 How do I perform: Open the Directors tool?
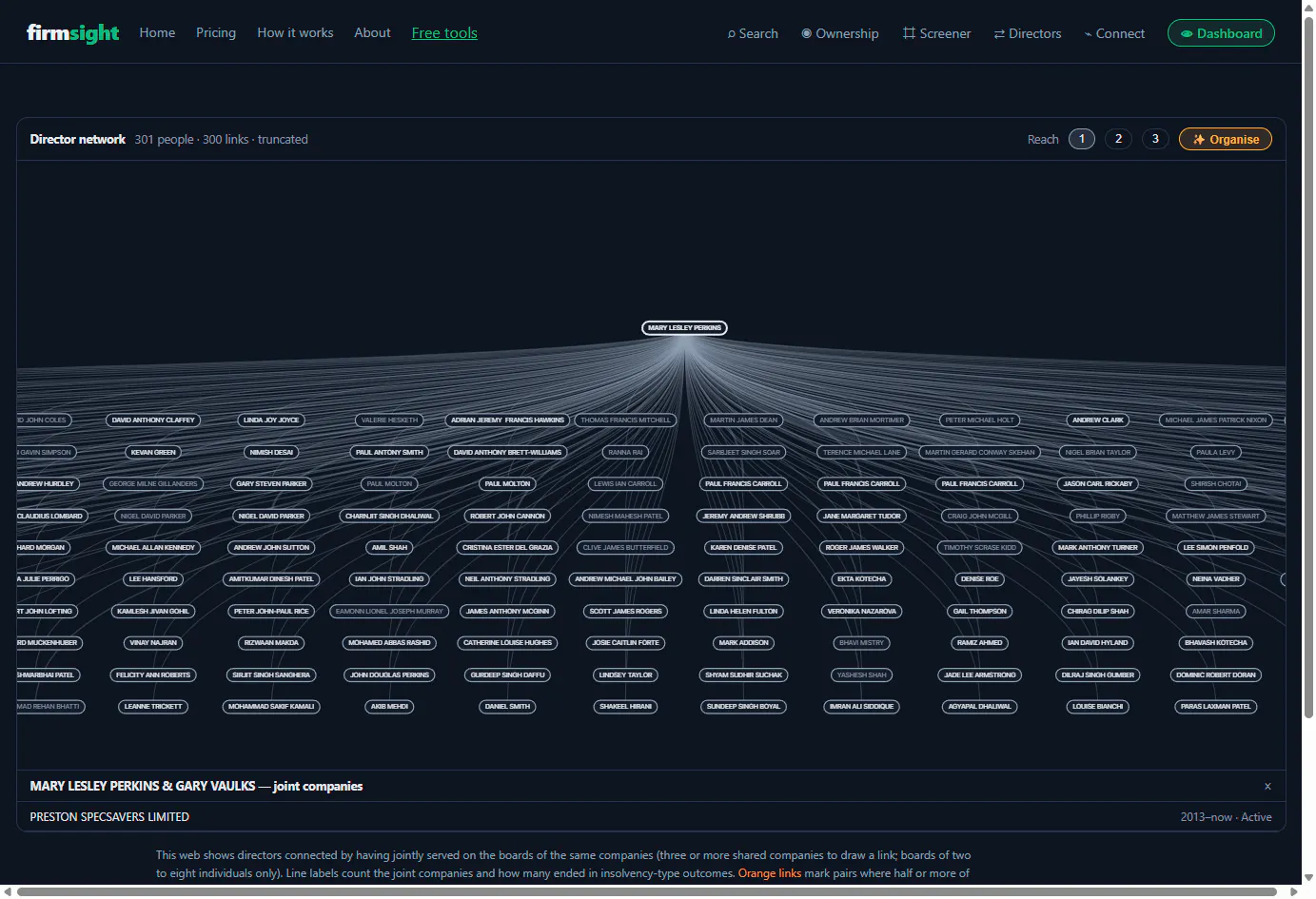1028,33
